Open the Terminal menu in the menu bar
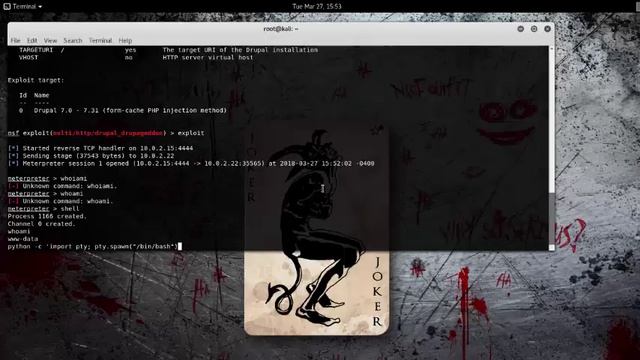Screen dimensions: 640x360 (100, 40)
